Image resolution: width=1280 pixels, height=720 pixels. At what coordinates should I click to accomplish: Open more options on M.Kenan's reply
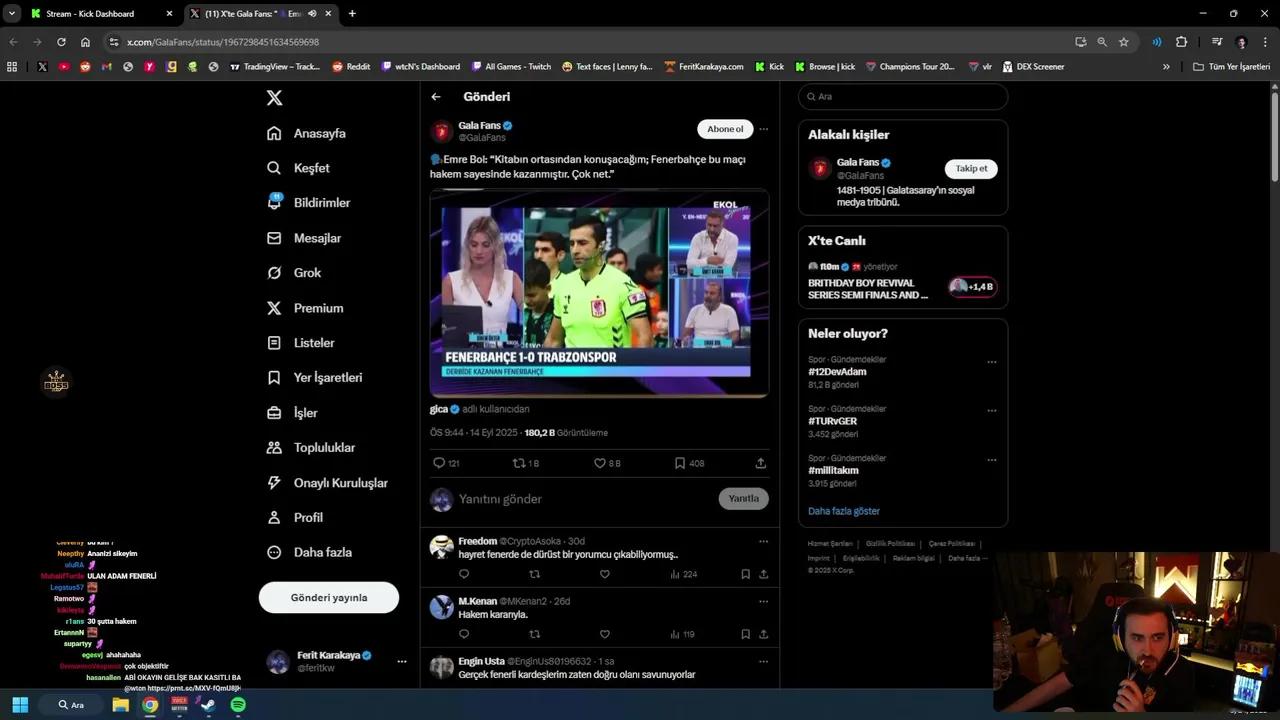763,601
